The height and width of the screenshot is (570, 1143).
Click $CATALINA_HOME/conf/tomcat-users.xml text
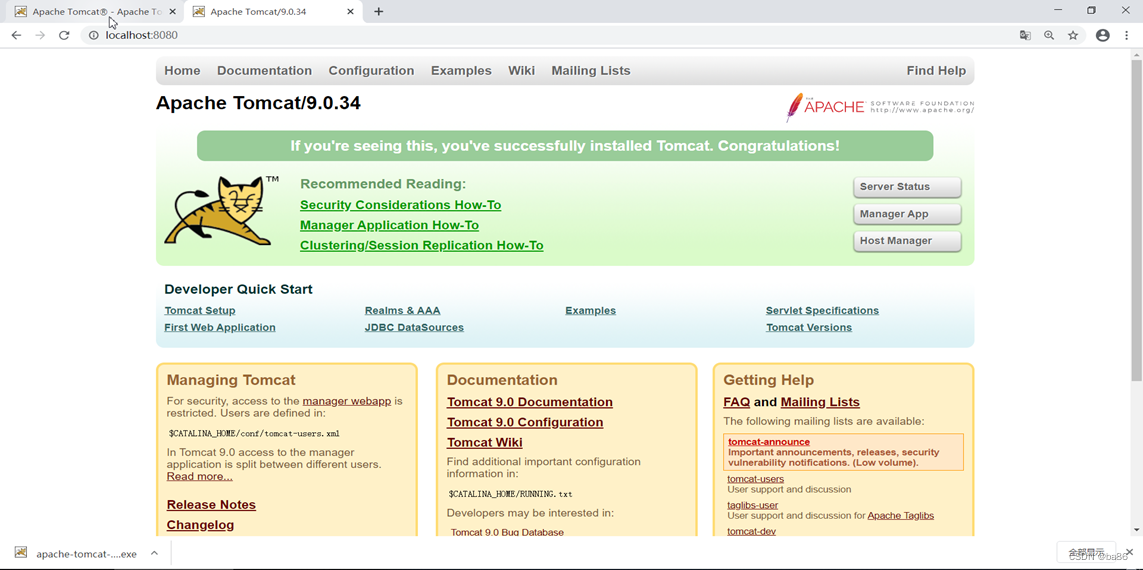(x=254, y=433)
